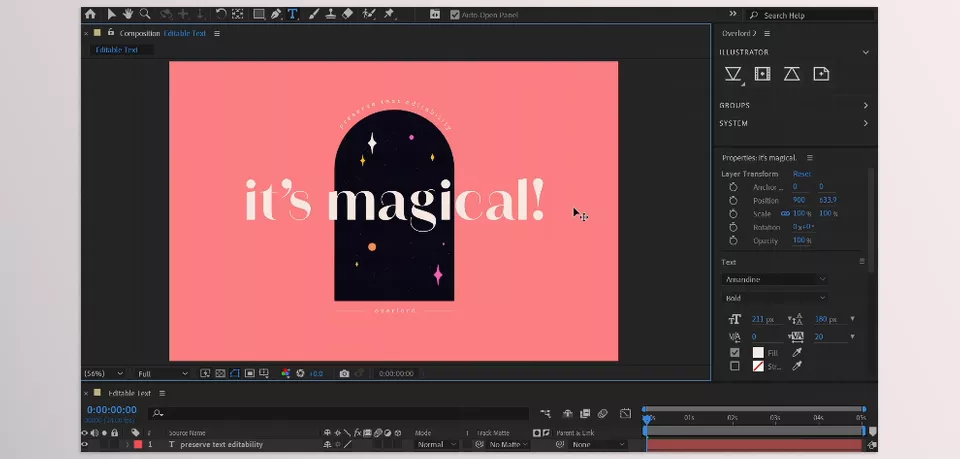This screenshot has height=459, width=960.
Task: Open the 56% magnification dropdown
Action: (x=103, y=373)
